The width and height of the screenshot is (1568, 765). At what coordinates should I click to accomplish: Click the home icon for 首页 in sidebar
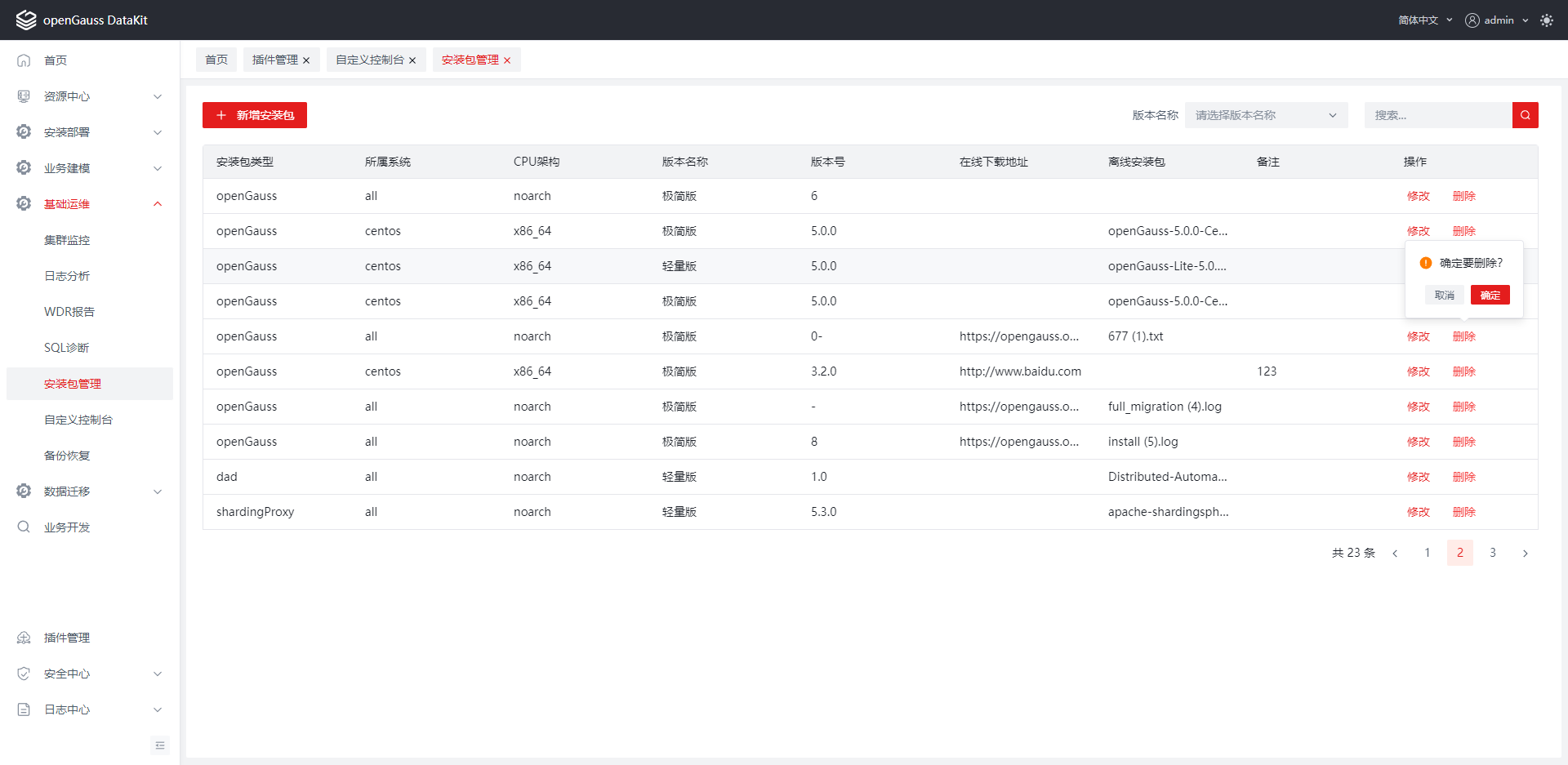(x=24, y=60)
